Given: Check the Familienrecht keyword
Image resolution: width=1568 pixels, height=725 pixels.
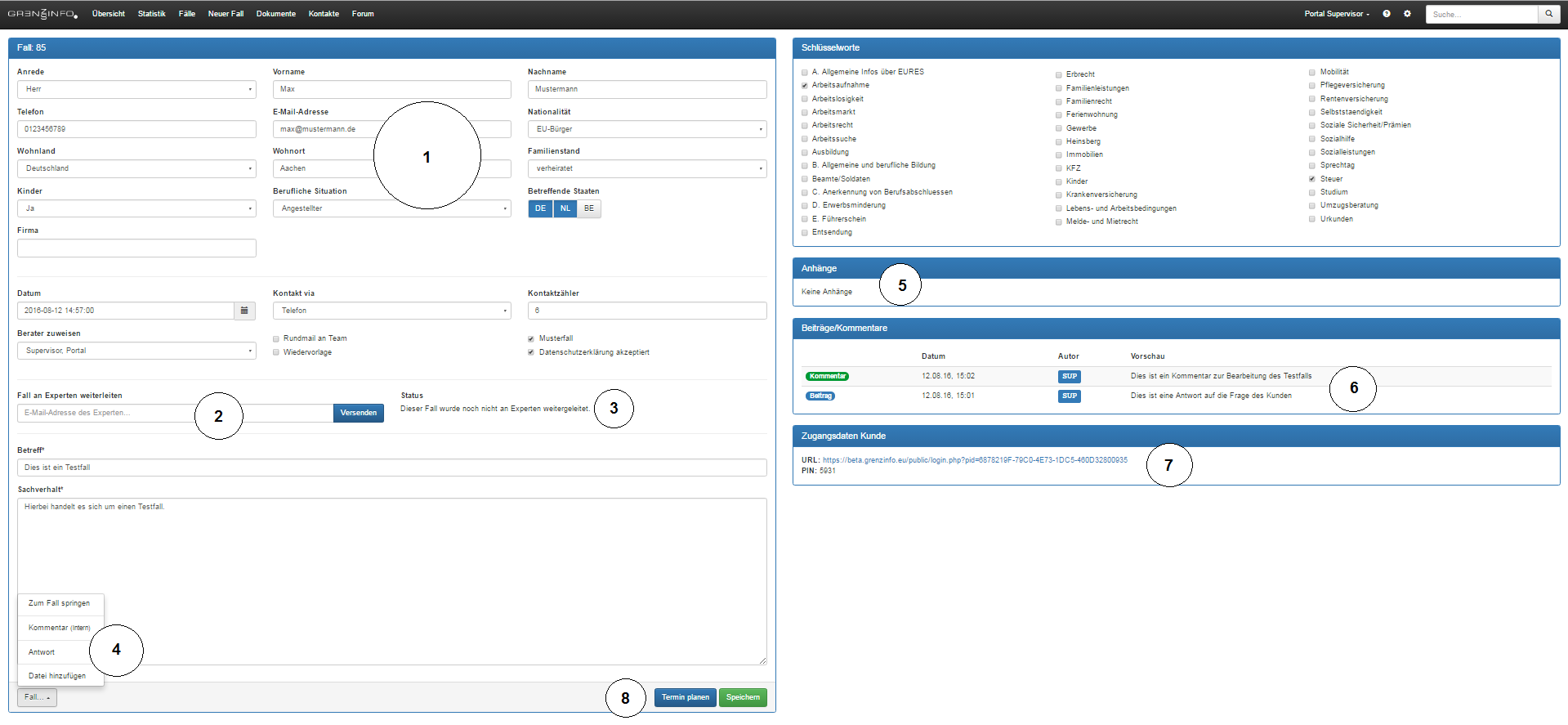Looking at the screenshot, I should pyautogui.click(x=1059, y=102).
